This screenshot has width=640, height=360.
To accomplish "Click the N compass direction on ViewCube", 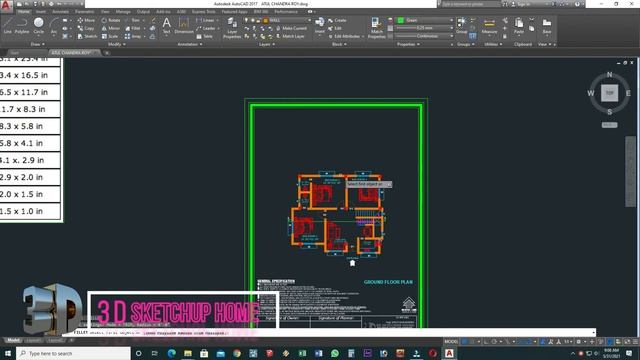I will (x=609, y=75).
